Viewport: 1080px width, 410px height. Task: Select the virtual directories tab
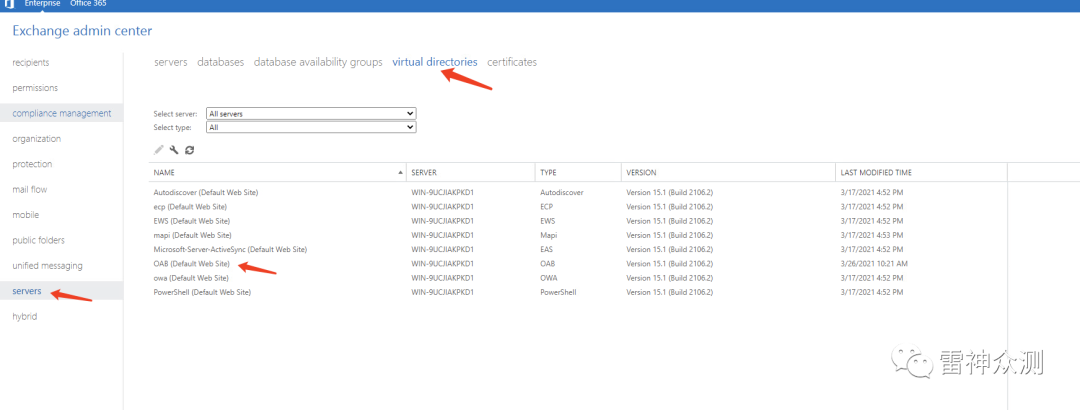click(435, 62)
